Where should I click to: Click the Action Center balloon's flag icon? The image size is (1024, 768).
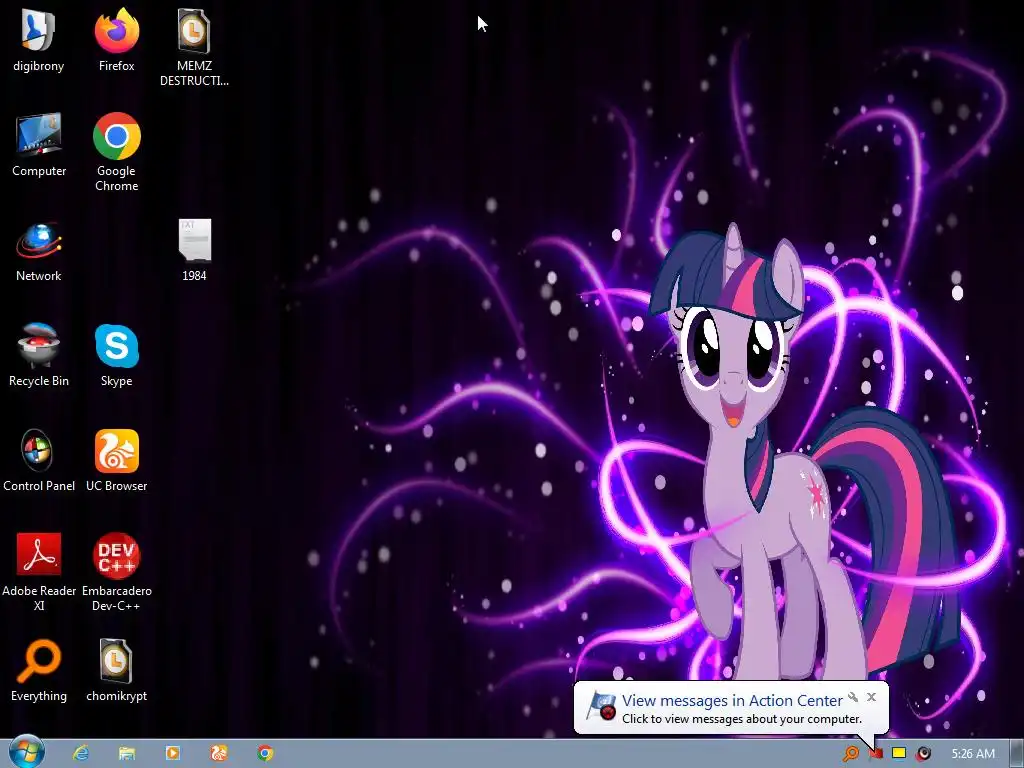600,707
